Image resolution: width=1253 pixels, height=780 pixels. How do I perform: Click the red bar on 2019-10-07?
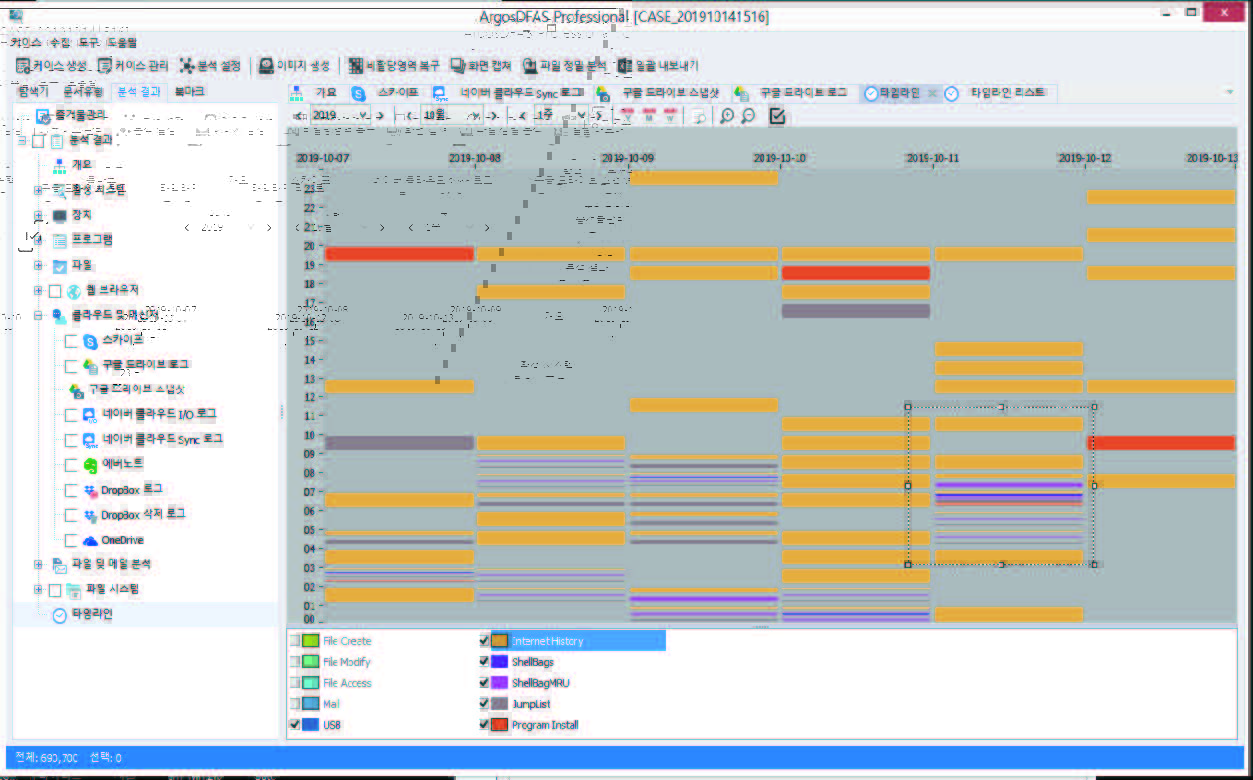399,254
